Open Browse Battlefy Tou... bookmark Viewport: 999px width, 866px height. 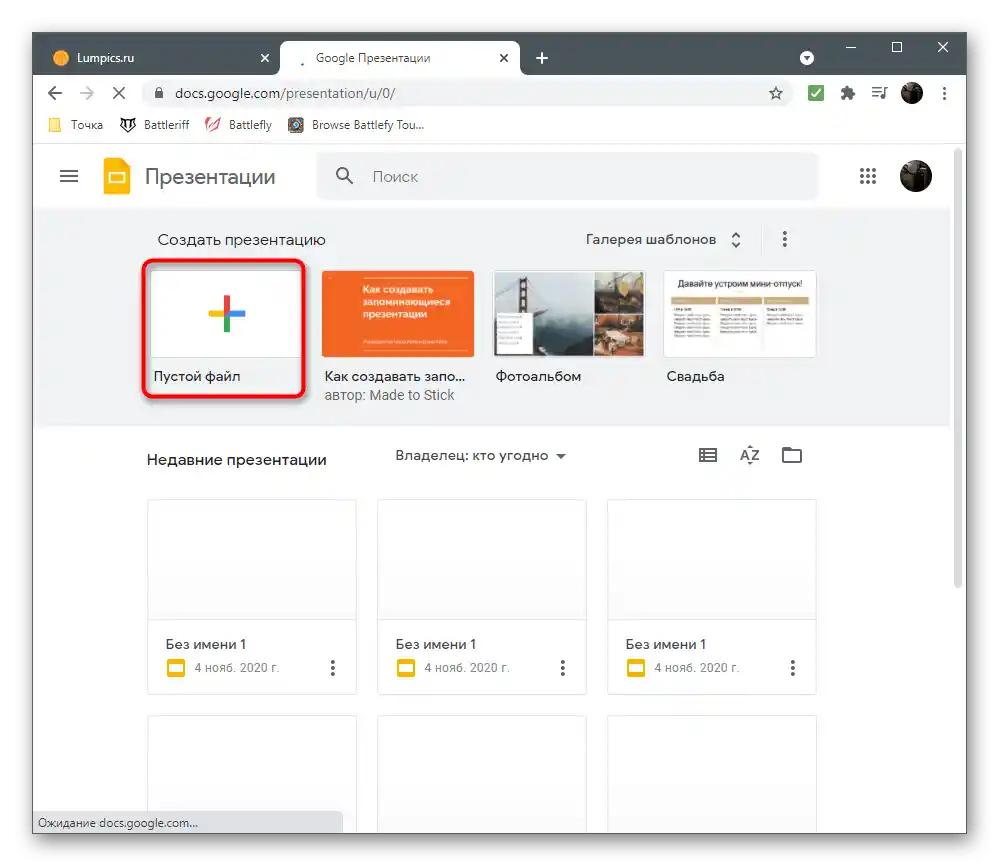[356, 125]
